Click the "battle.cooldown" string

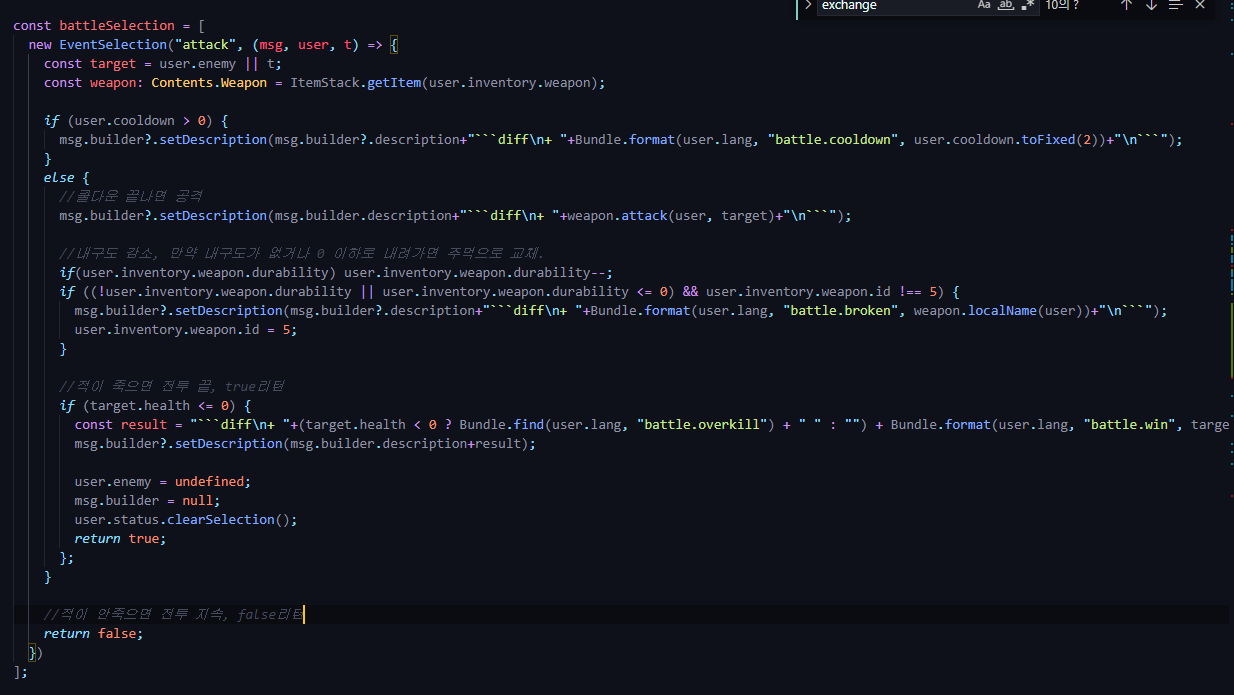pyautogui.click(x=832, y=139)
